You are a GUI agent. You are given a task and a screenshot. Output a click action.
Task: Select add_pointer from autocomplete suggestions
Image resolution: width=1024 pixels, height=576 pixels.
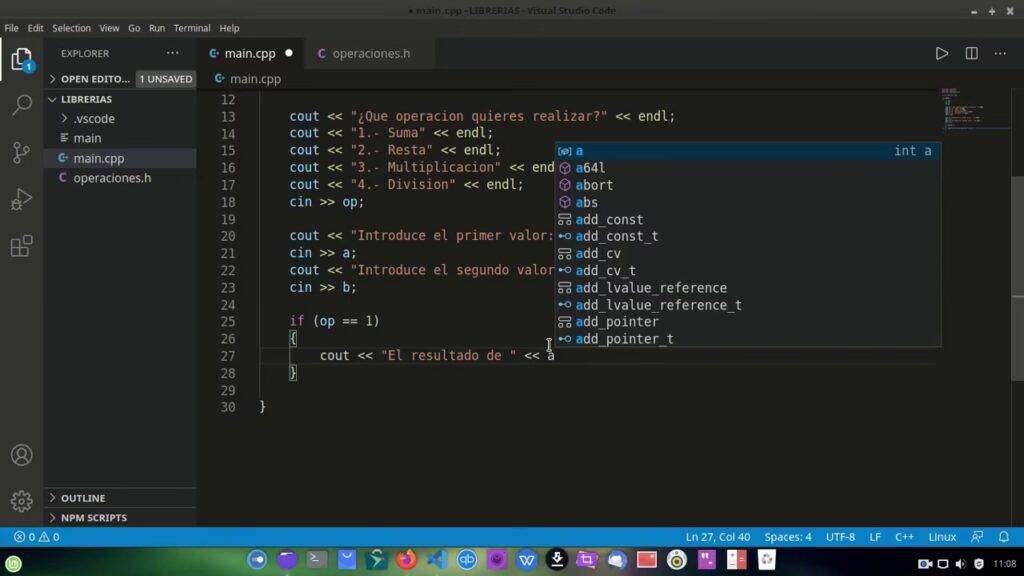616,322
